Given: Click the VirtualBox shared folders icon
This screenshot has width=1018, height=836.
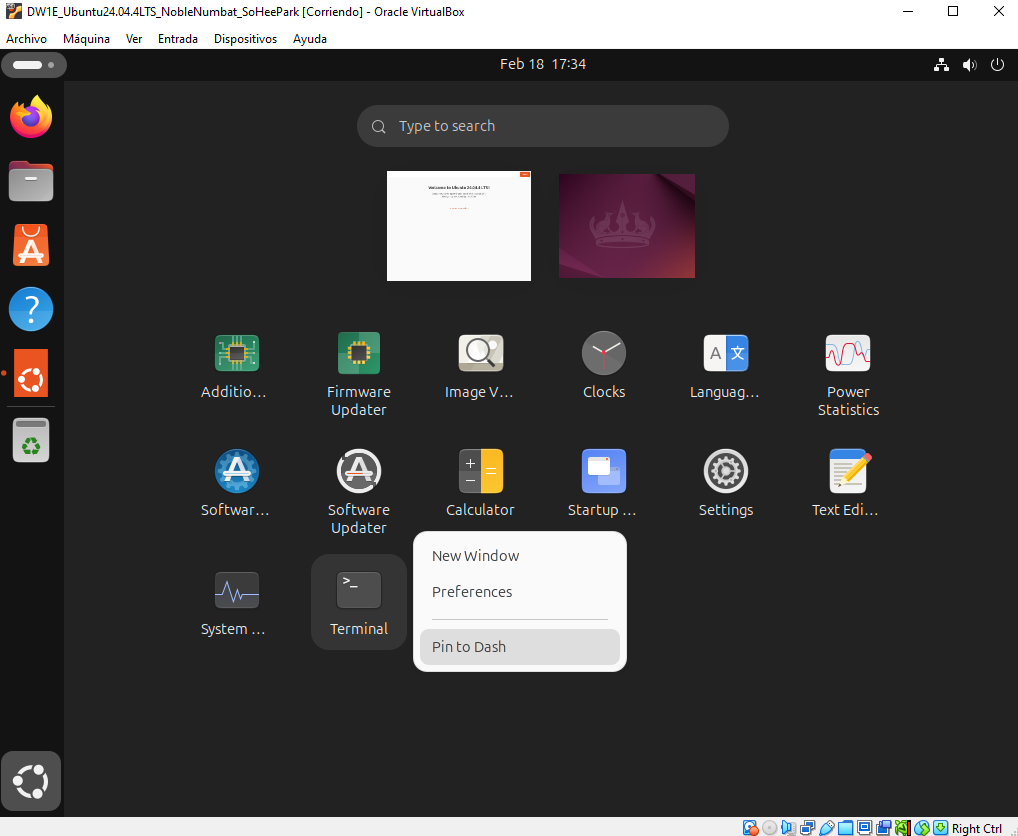Looking at the screenshot, I should tap(845, 828).
